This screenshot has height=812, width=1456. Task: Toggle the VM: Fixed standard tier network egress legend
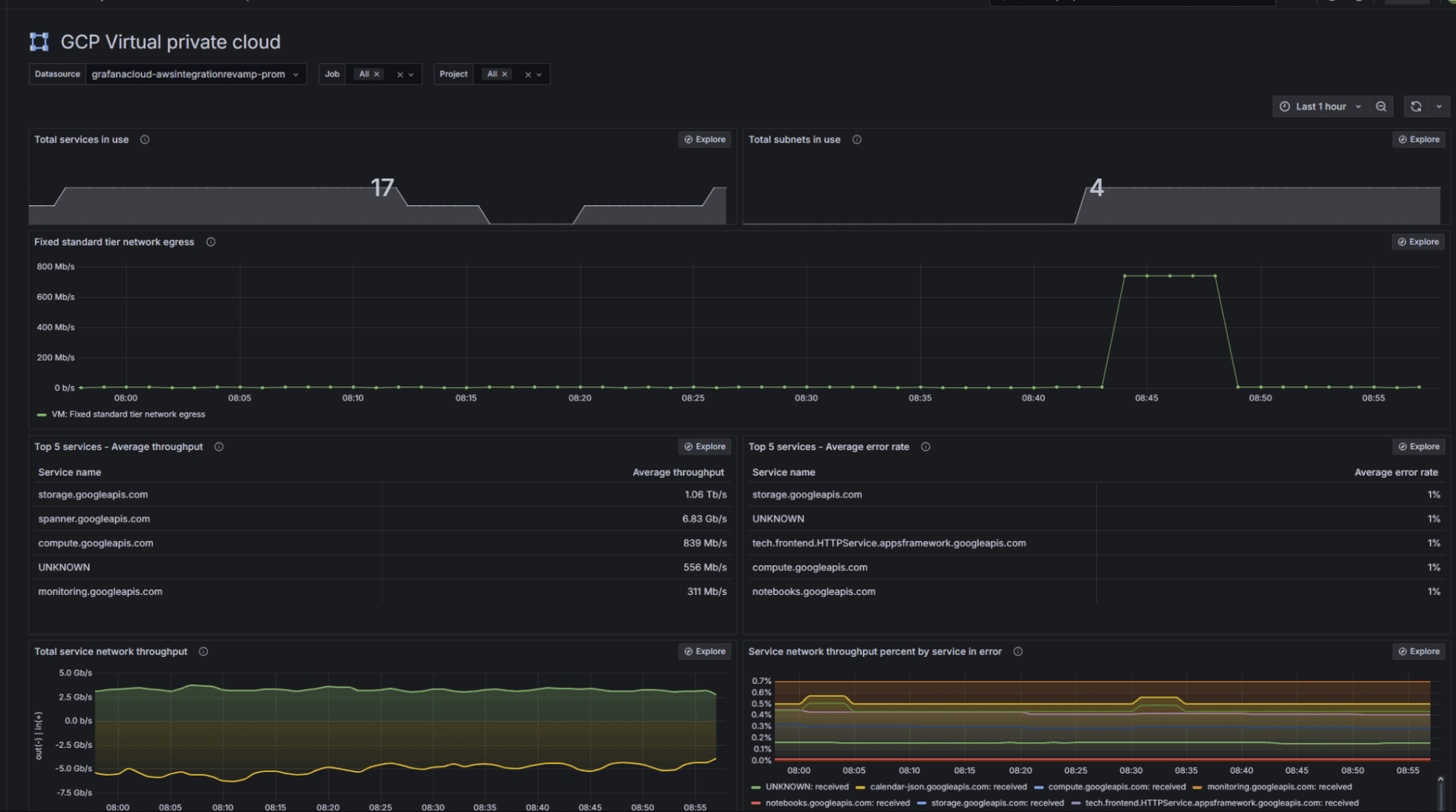click(128, 414)
